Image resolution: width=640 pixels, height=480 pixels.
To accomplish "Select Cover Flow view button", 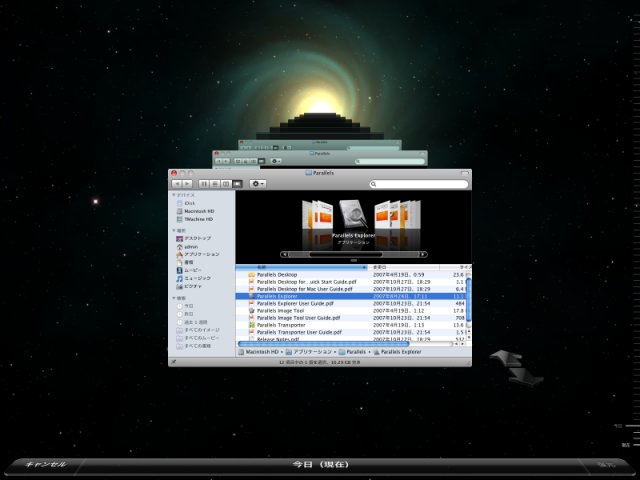I will pyautogui.click(x=237, y=184).
